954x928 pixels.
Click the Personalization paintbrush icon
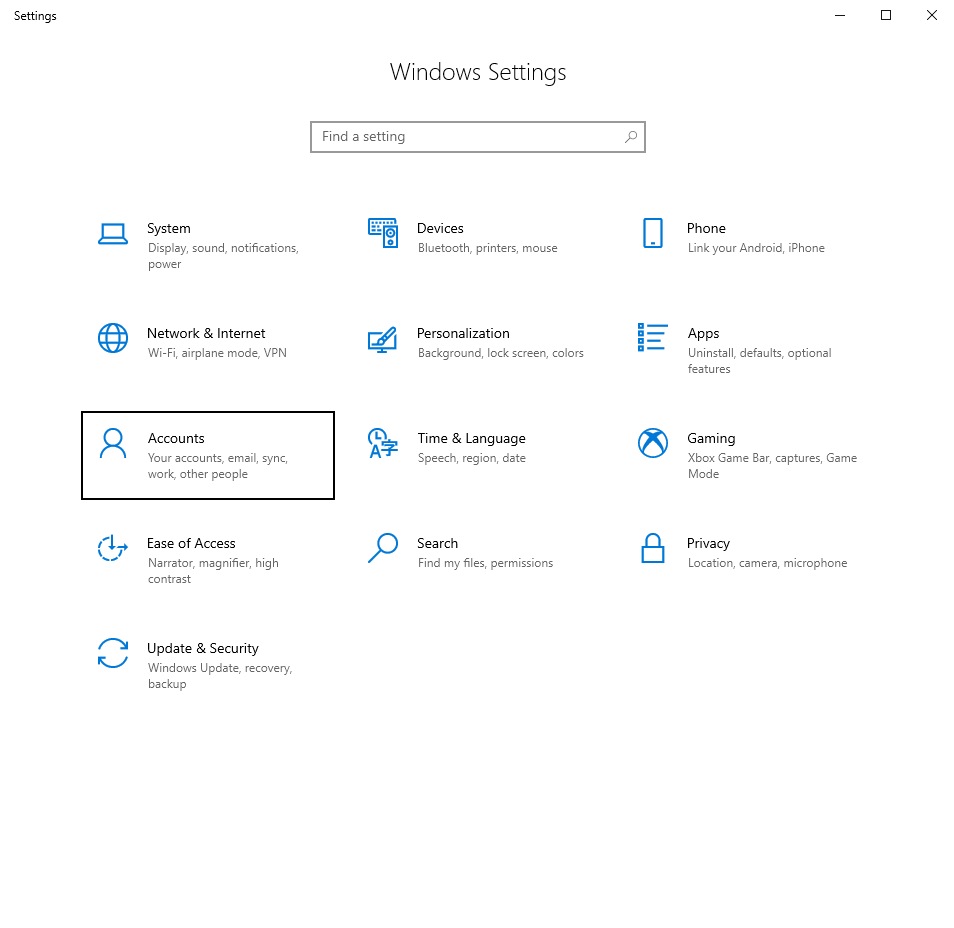click(383, 340)
